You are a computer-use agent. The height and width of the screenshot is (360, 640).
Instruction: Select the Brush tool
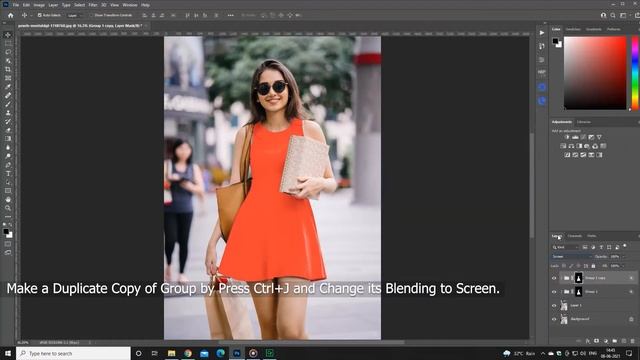click(x=8, y=104)
